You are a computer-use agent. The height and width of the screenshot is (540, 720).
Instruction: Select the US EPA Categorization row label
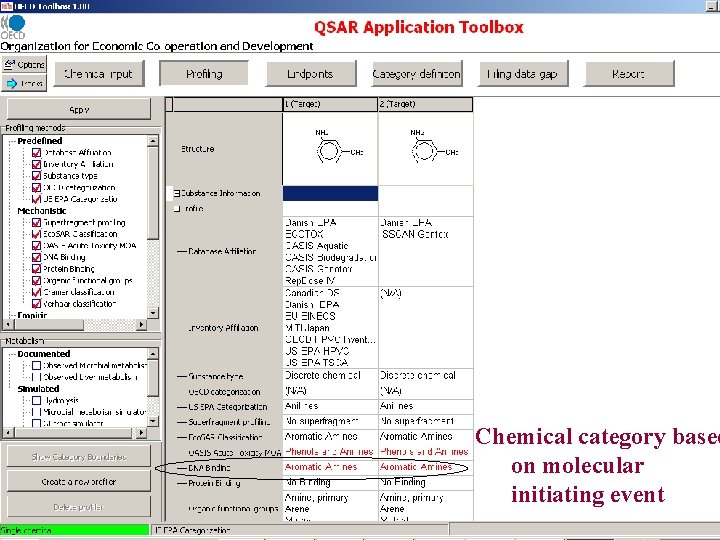[x=228, y=407]
